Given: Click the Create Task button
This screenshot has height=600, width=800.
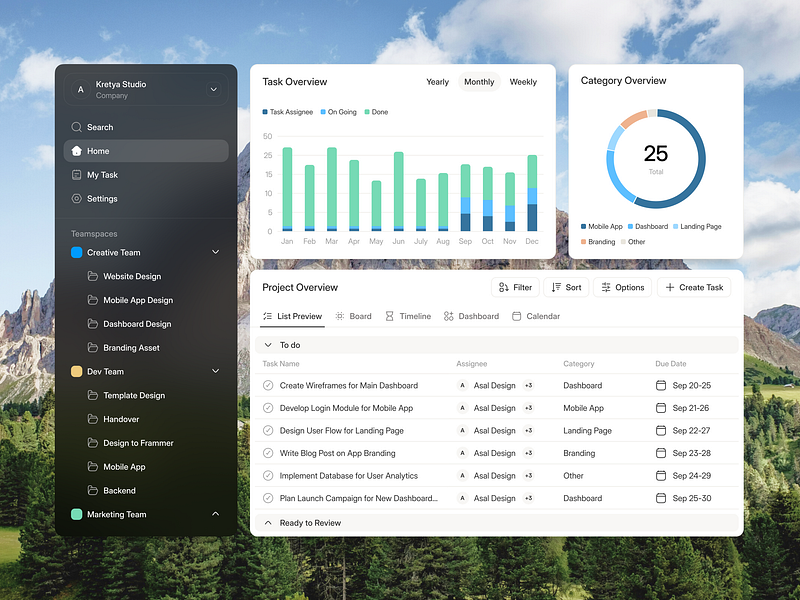Looking at the screenshot, I should tap(694, 287).
